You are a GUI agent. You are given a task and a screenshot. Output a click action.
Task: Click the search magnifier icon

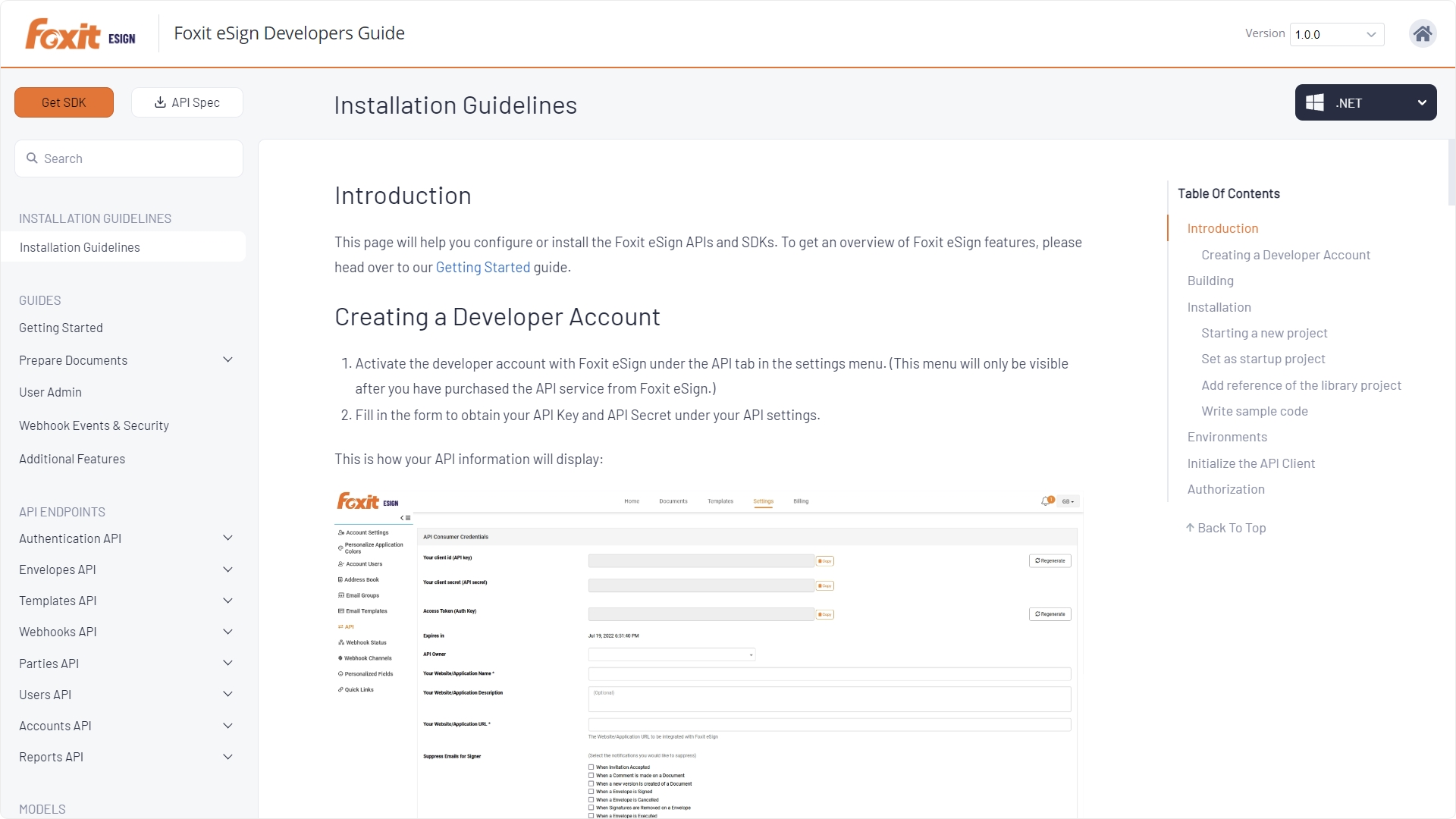click(x=32, y=158)
